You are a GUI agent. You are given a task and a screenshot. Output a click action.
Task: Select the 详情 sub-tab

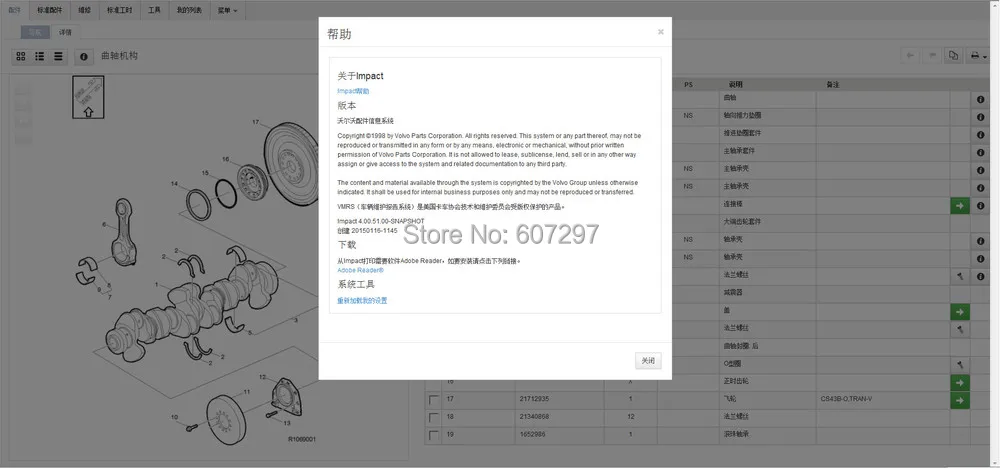pyautogui.click(x=65, y=32)
